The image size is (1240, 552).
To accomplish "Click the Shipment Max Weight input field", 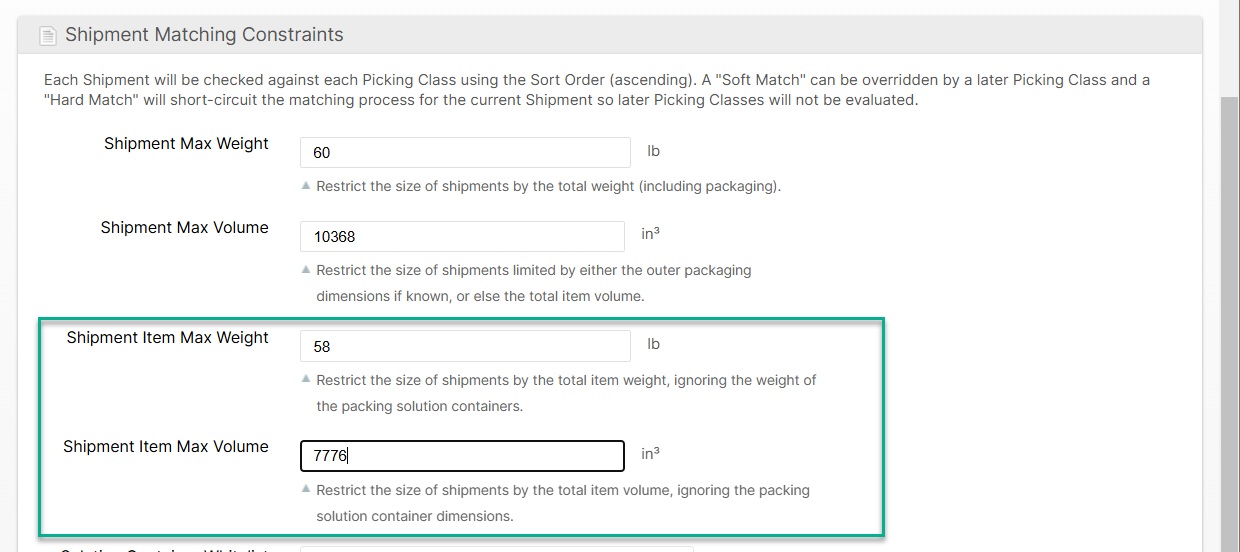I will (465, 153).
